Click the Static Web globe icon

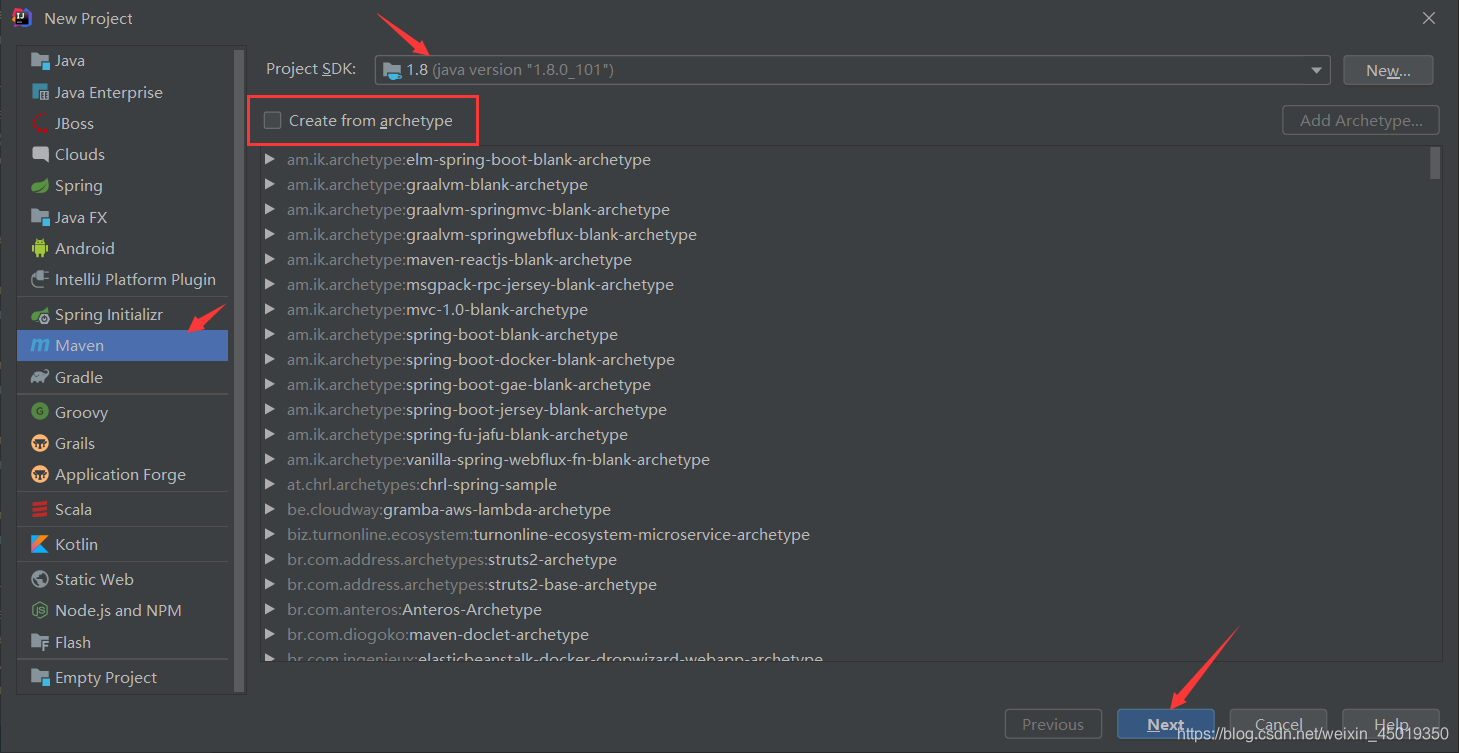pos(40,579)
